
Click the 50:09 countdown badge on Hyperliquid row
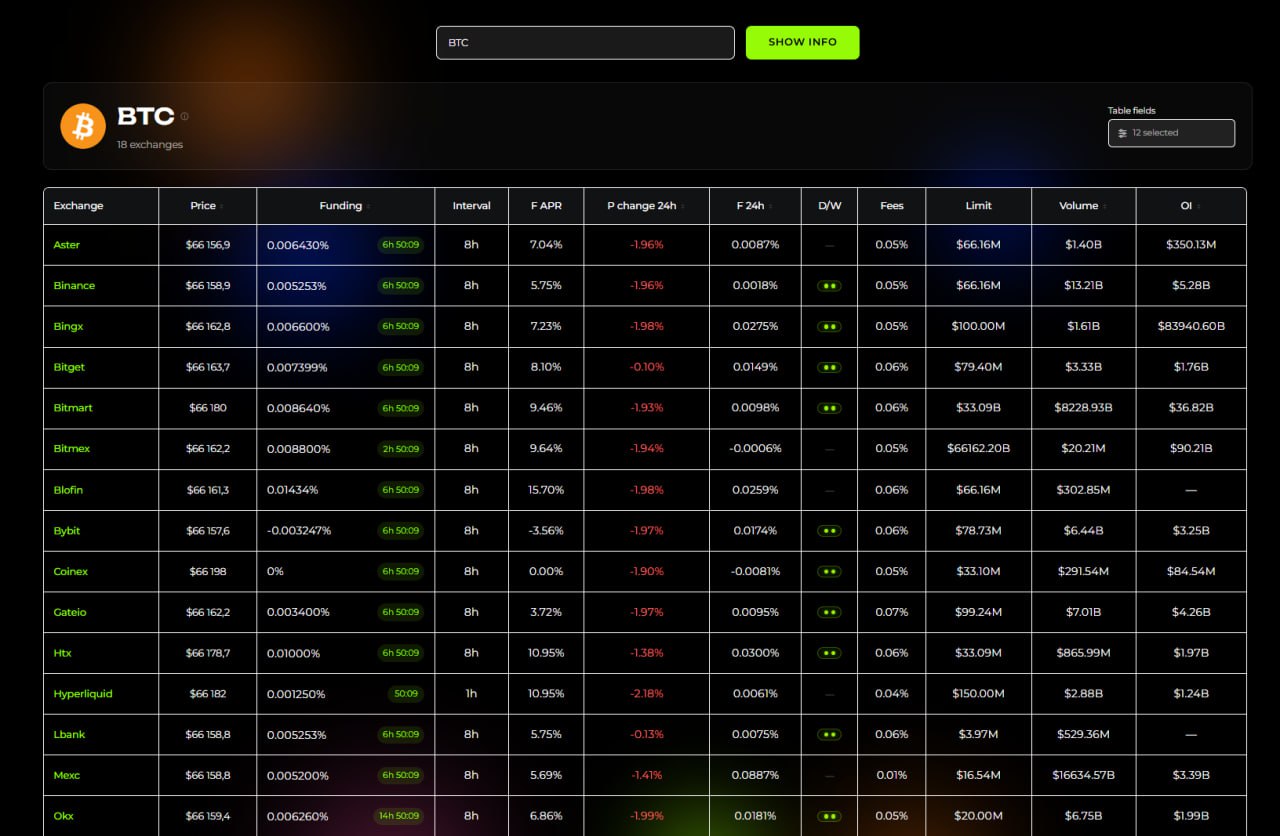point(405,693)
